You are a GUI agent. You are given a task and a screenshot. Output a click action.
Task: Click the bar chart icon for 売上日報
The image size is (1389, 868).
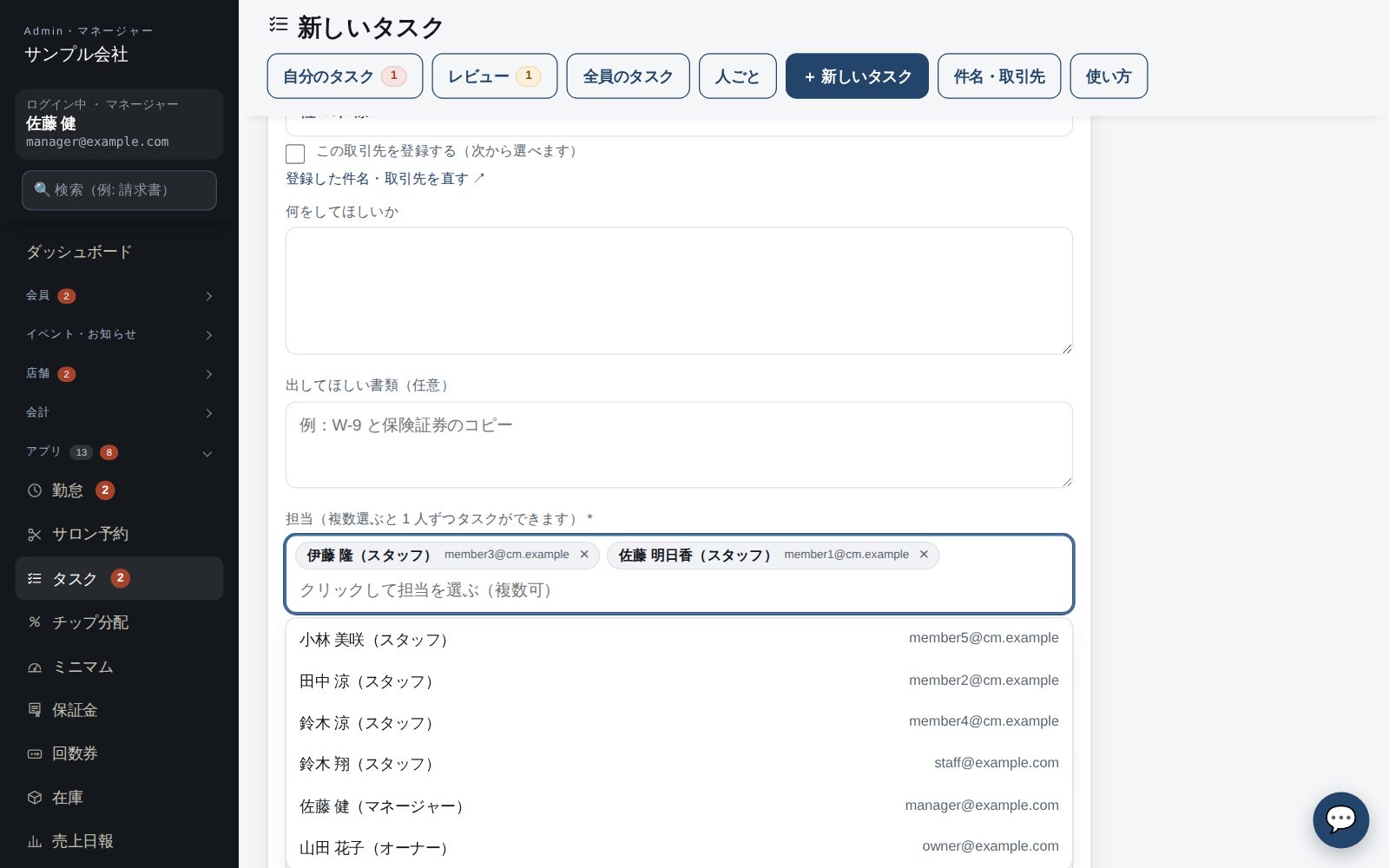click(35, 841)
